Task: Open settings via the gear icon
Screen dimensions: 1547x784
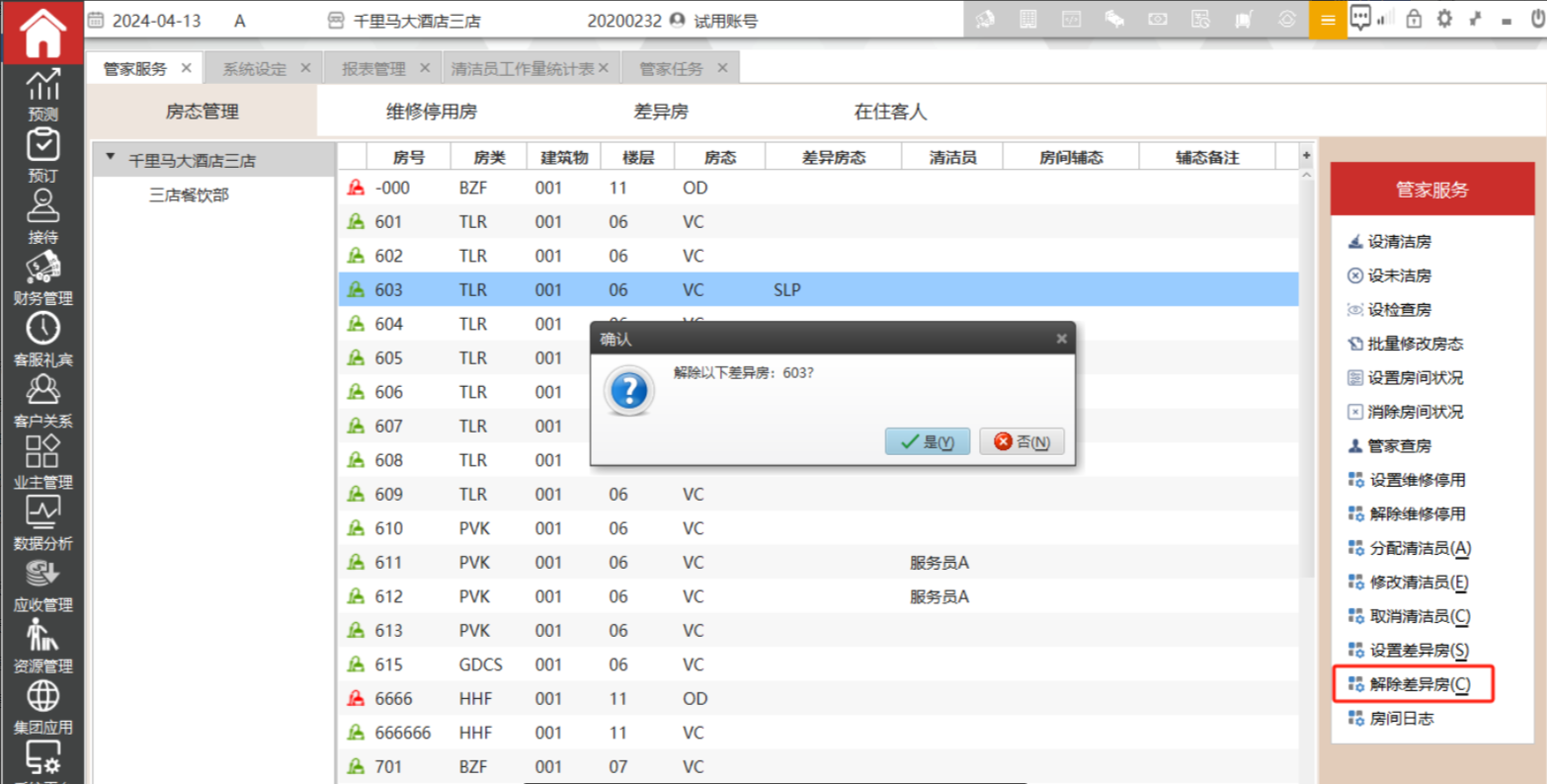Action: tap(1444, 19)
